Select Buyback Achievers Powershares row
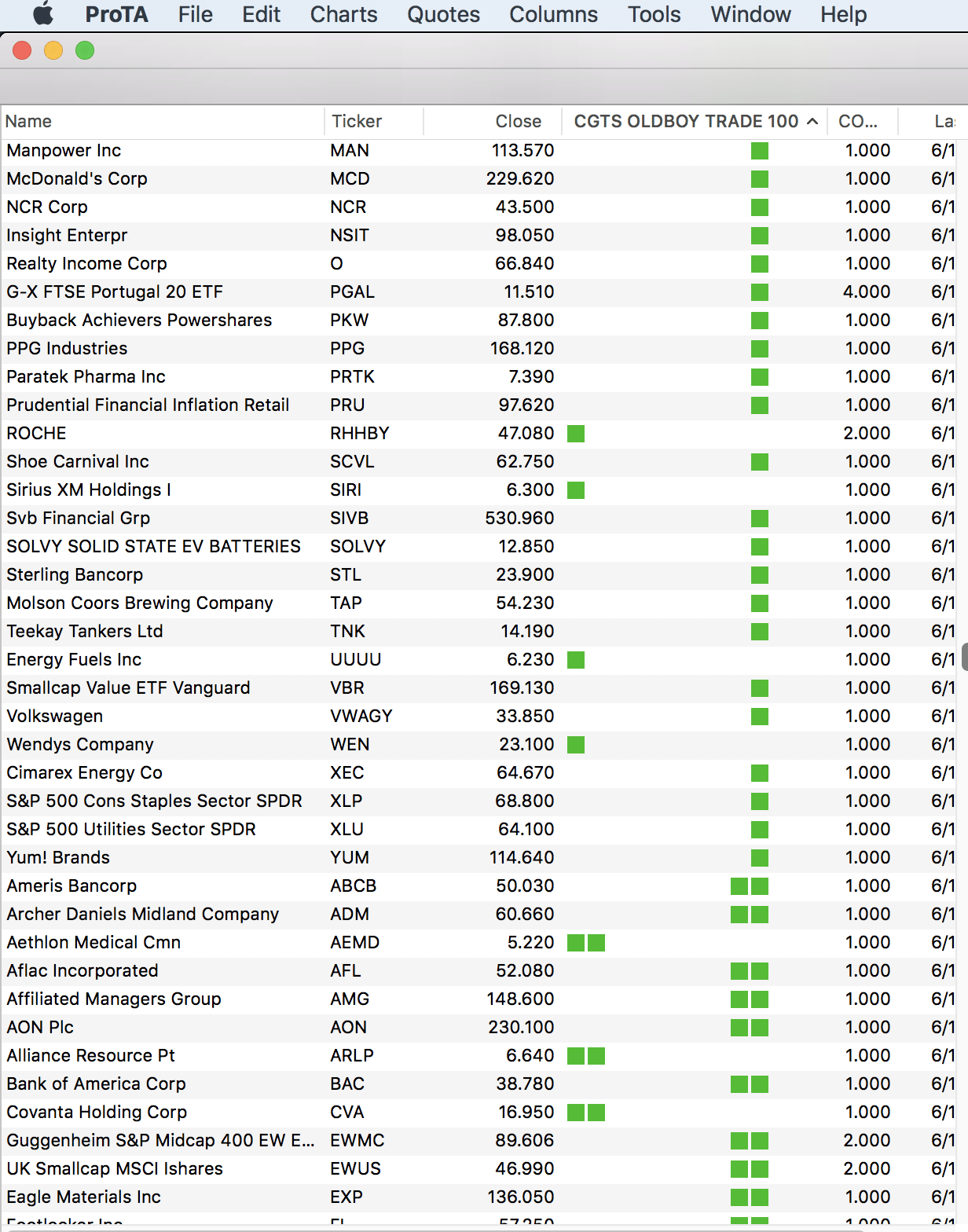968x1232 pixels. click(x=478, y=321)
